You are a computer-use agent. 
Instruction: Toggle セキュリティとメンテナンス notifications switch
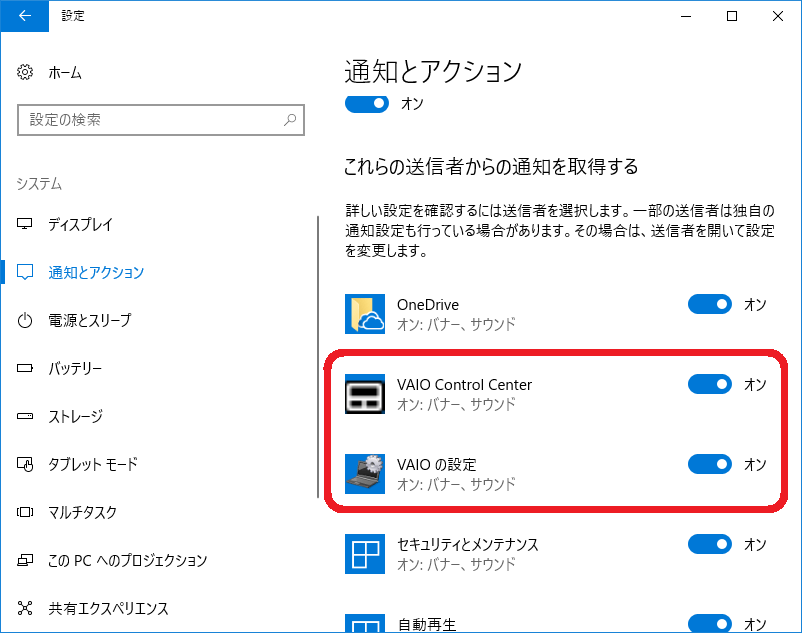pyautogui.click(x=710, y=544)
